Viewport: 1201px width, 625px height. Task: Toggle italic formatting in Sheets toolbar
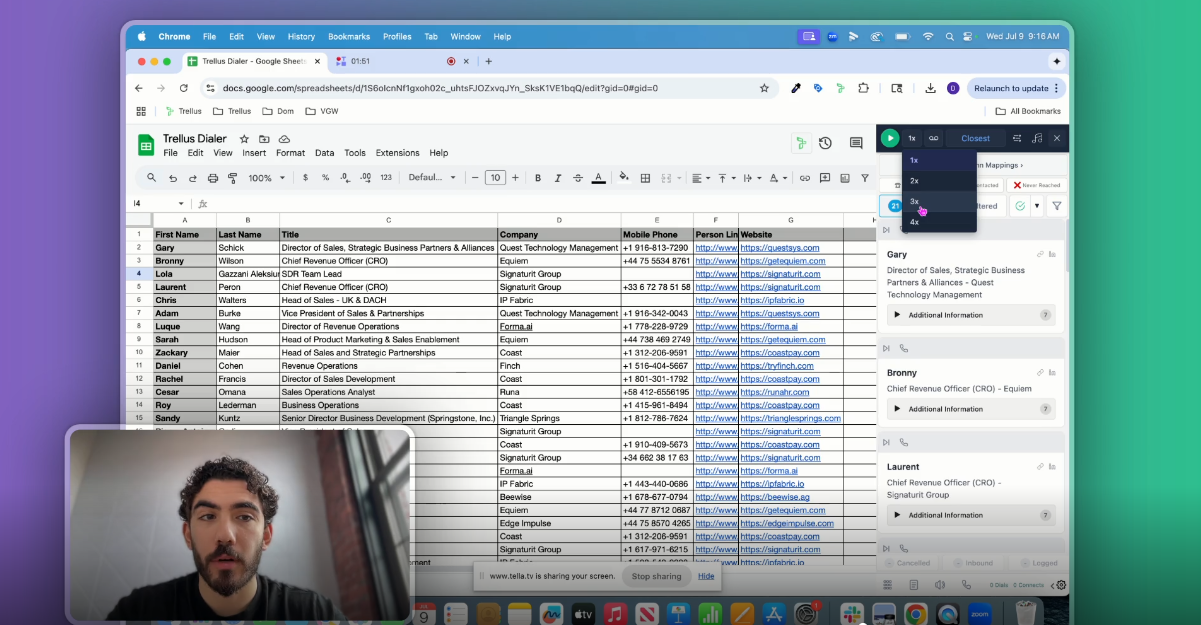[x=557, y=178]
